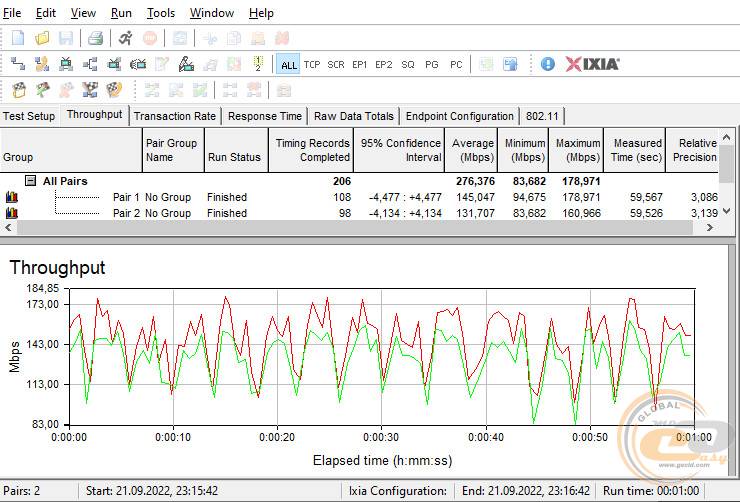Viewport: 740px width, 502px height.
Task: Click the green arrow checkered-flag icon
Action: [42, 90]
